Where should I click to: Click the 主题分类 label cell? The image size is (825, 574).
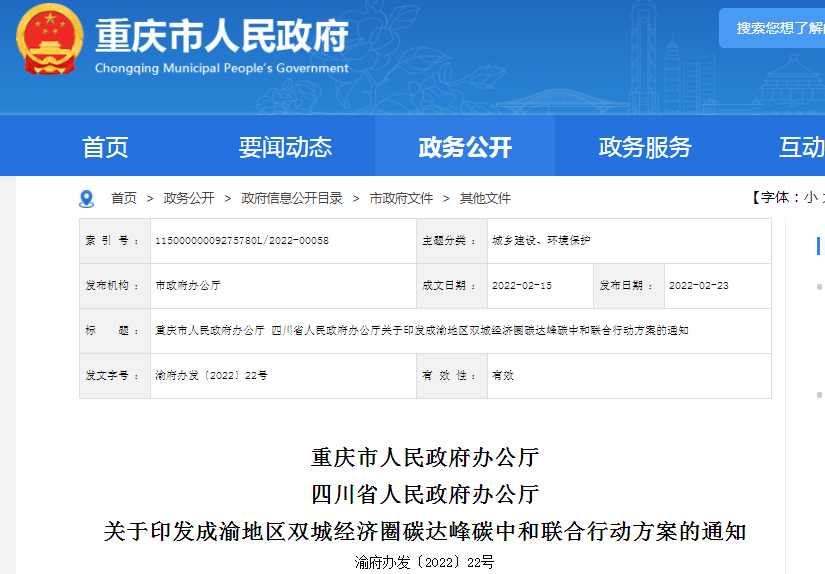coord(451,241)
